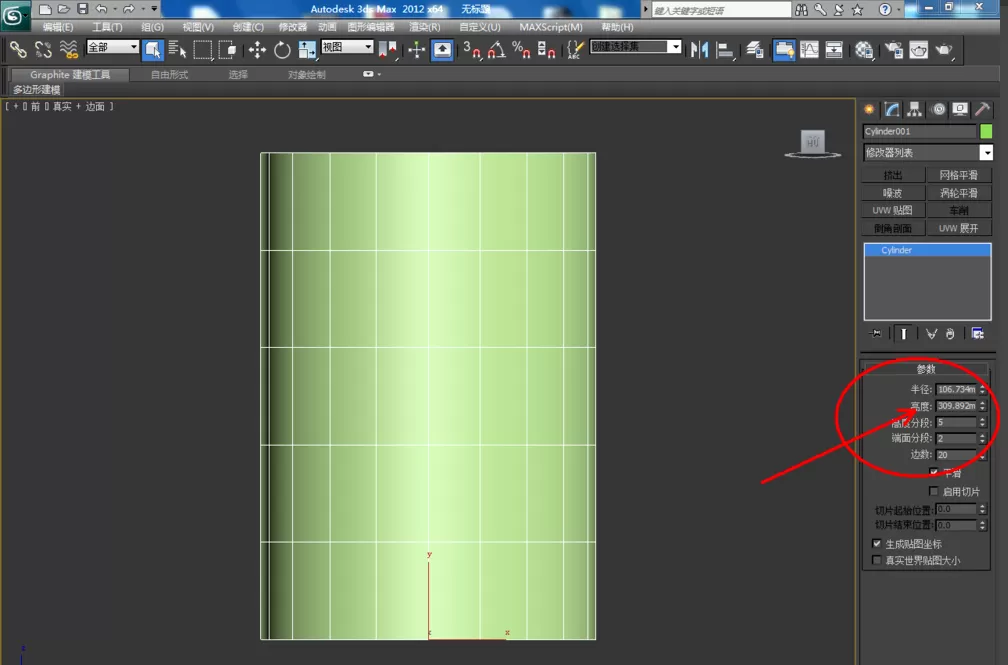1008x665 pixels.
Task: Open the 创建(C) menu
Action: (x=248, y=27)
